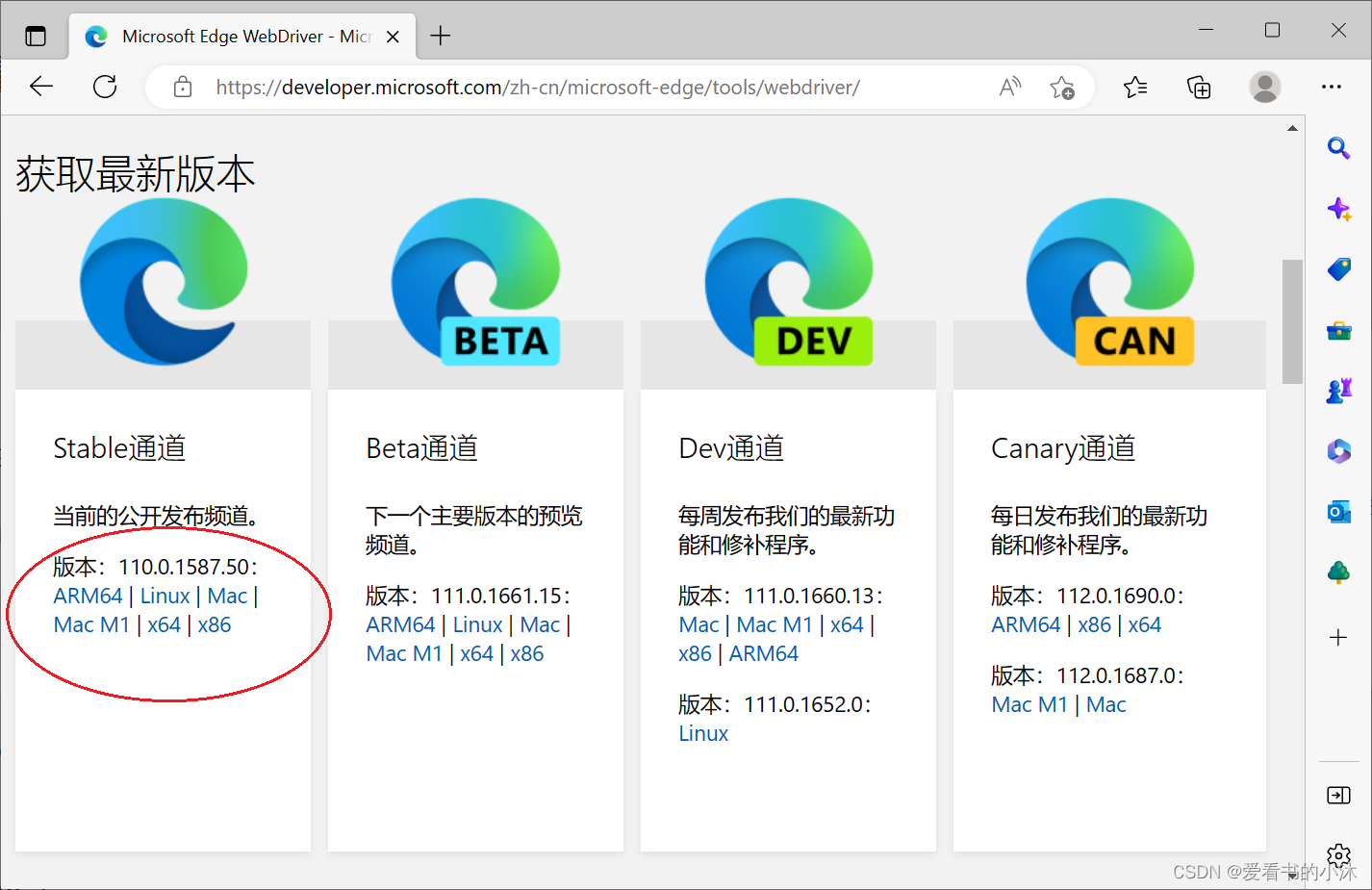Open the tab actions menu
Image resolution: width=1372 pixels, height=890 pixels.
coord(36,37)
